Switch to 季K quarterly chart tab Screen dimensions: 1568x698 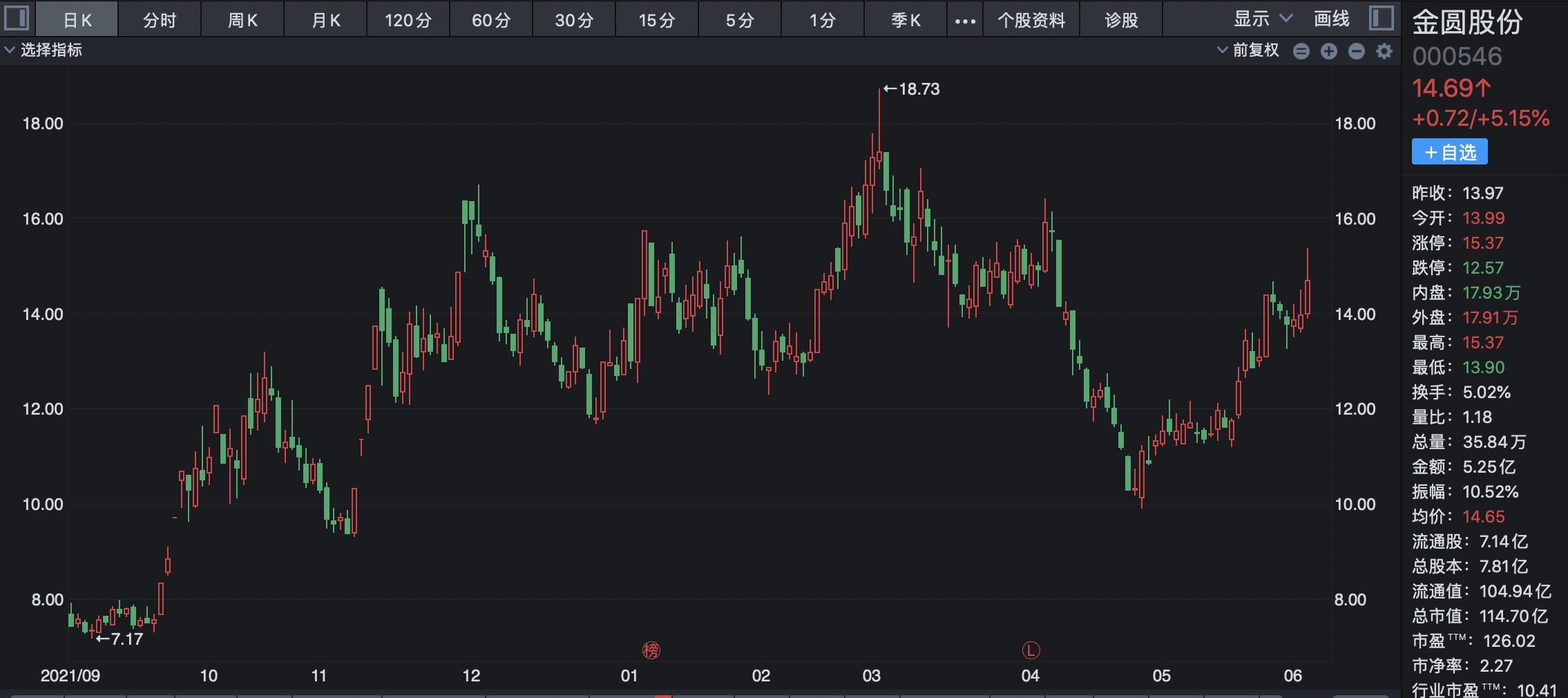coord(906,20)
